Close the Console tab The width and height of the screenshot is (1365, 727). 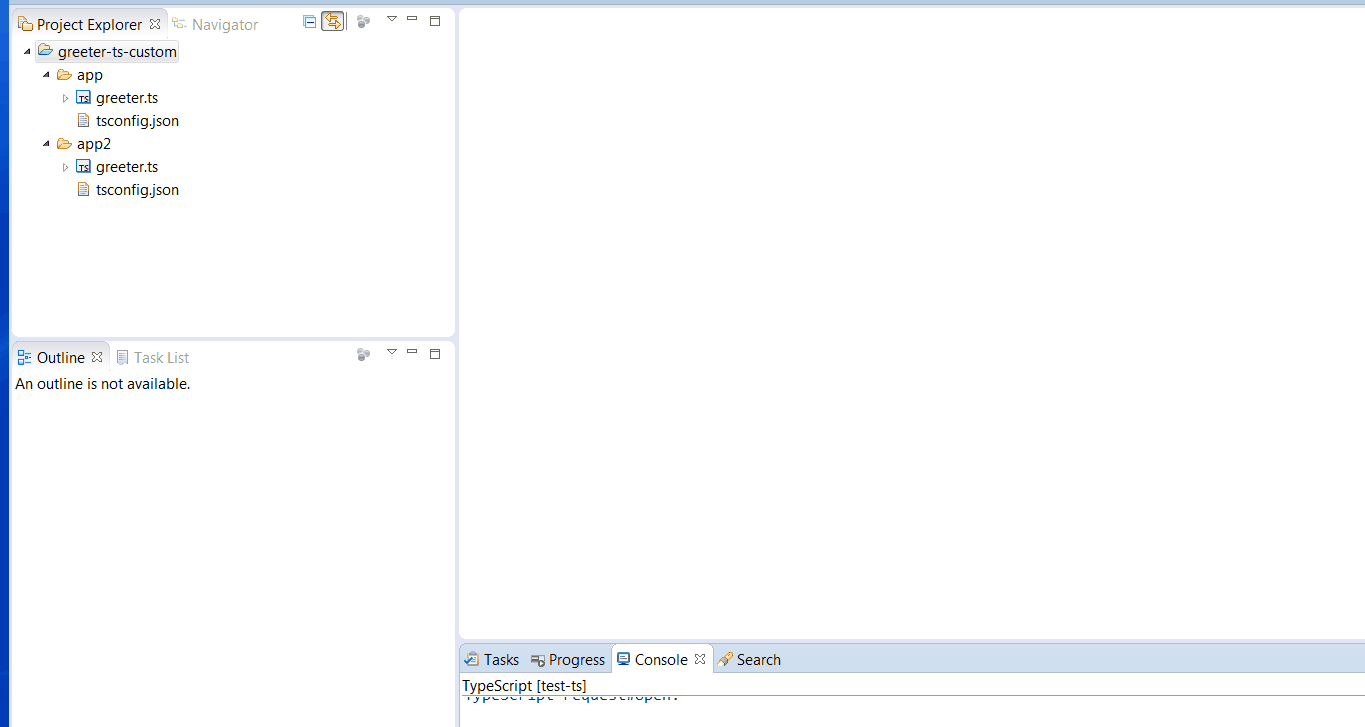[x=700, y=659]
